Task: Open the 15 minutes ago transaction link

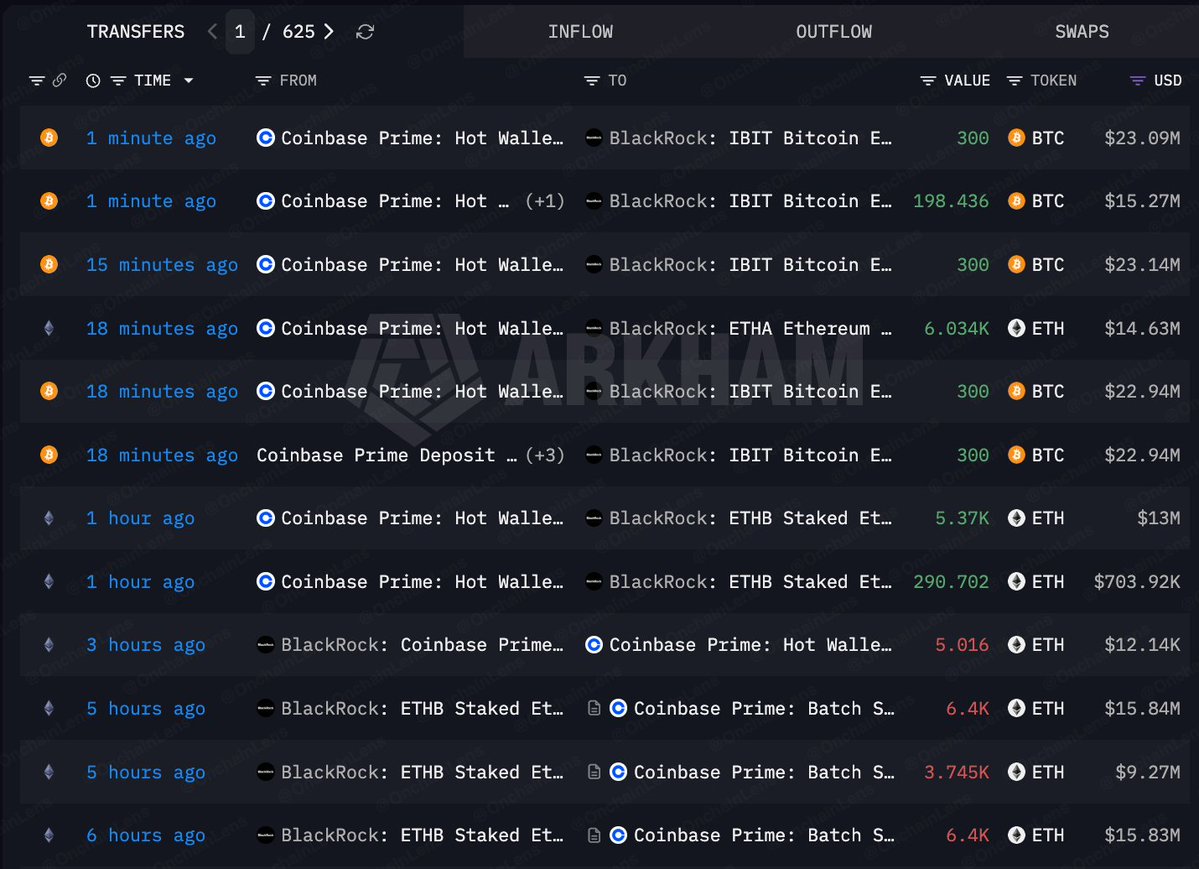Action: 162,265
